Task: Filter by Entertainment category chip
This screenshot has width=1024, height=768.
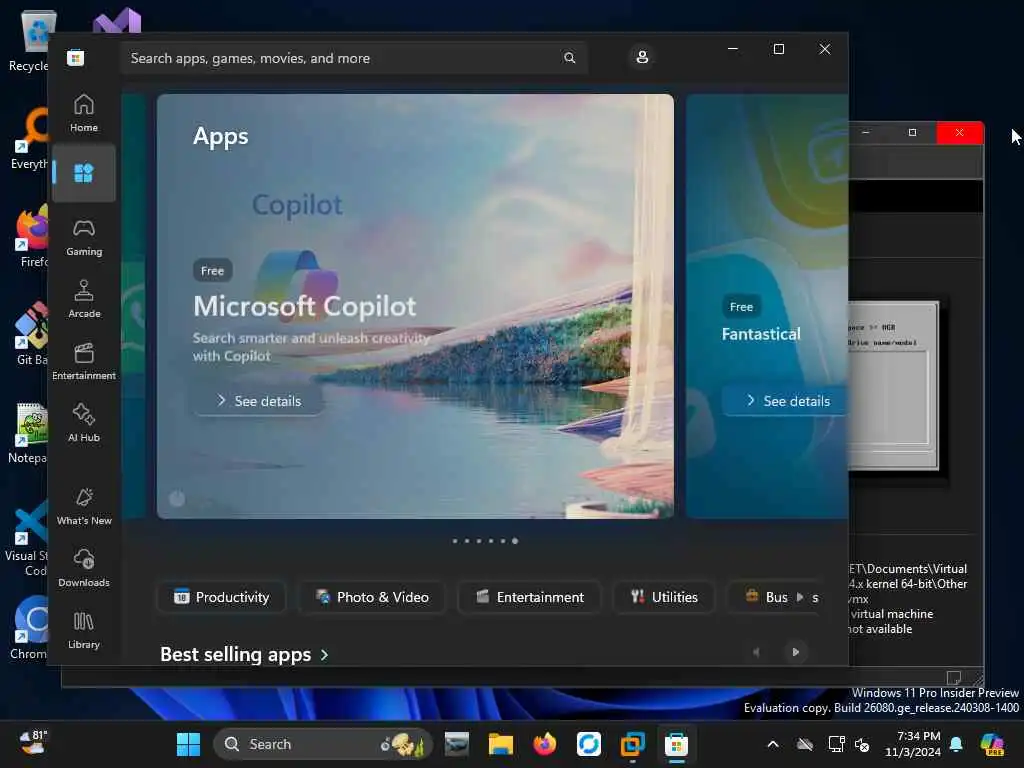Action: pos(530,597)
